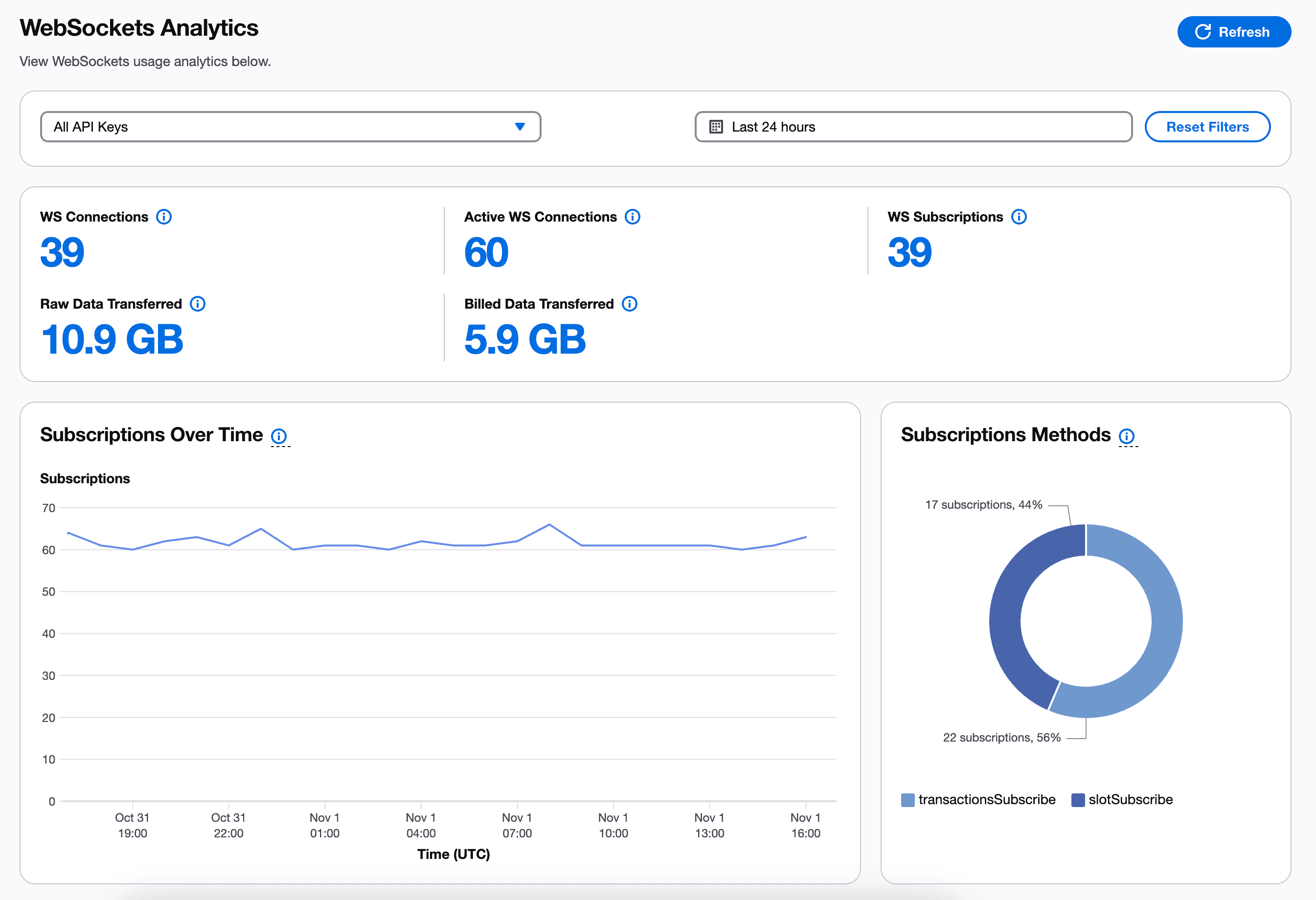Click the Refresh button
This screenshot has width=1316, height=900.
coord(1234,32)
